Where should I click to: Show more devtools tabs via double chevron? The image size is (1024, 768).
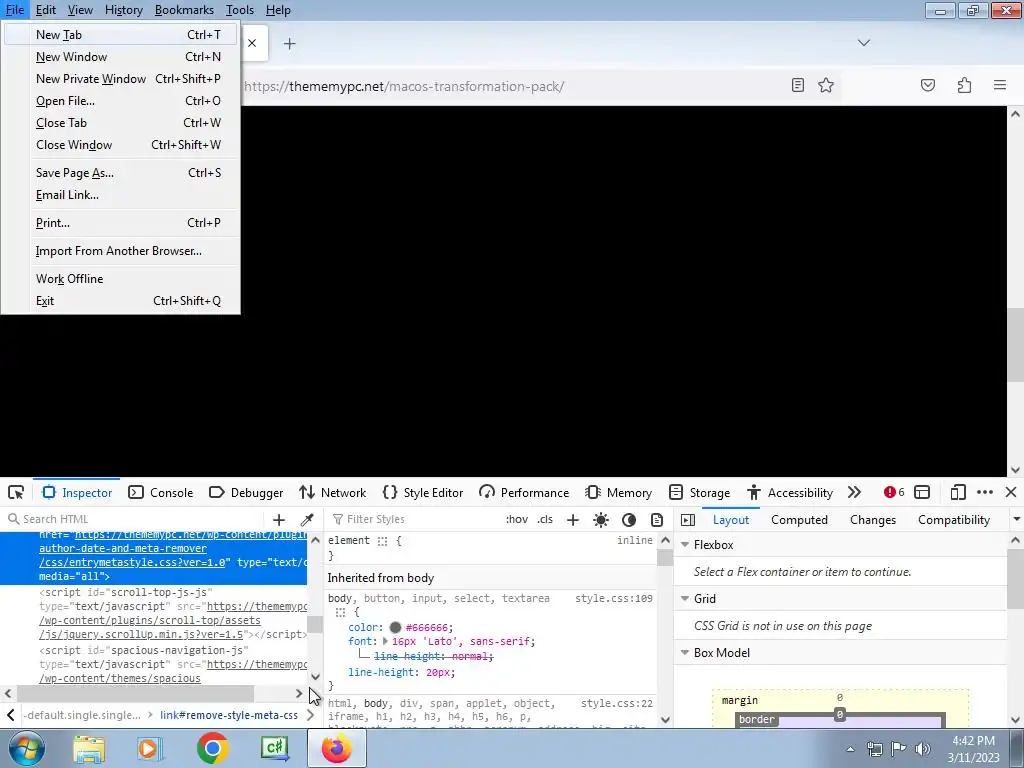(x=854, y=492)
